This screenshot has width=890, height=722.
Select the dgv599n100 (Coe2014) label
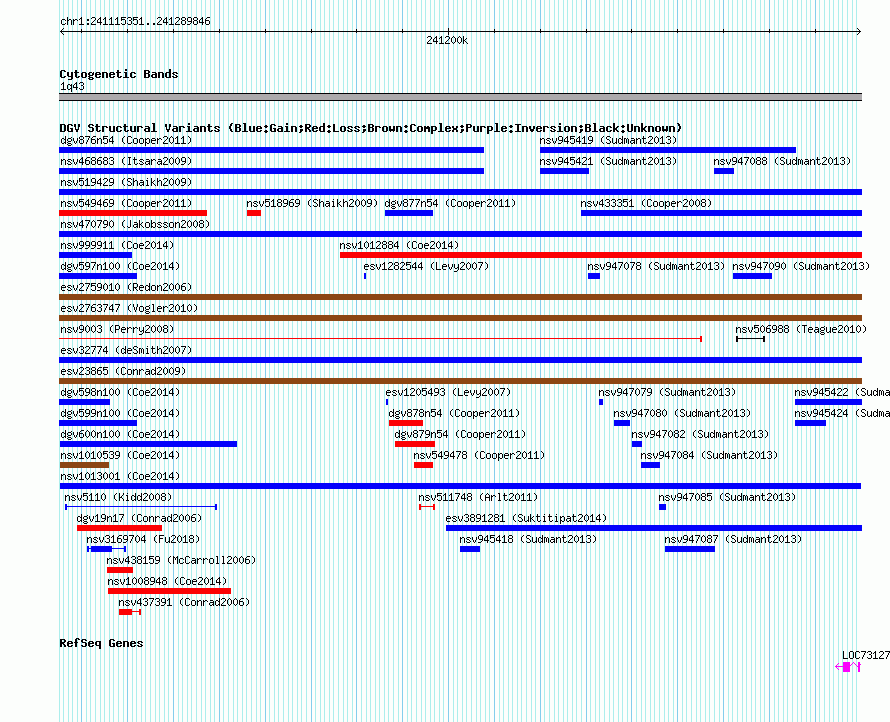pyautogui.click(x=120, y=413)
